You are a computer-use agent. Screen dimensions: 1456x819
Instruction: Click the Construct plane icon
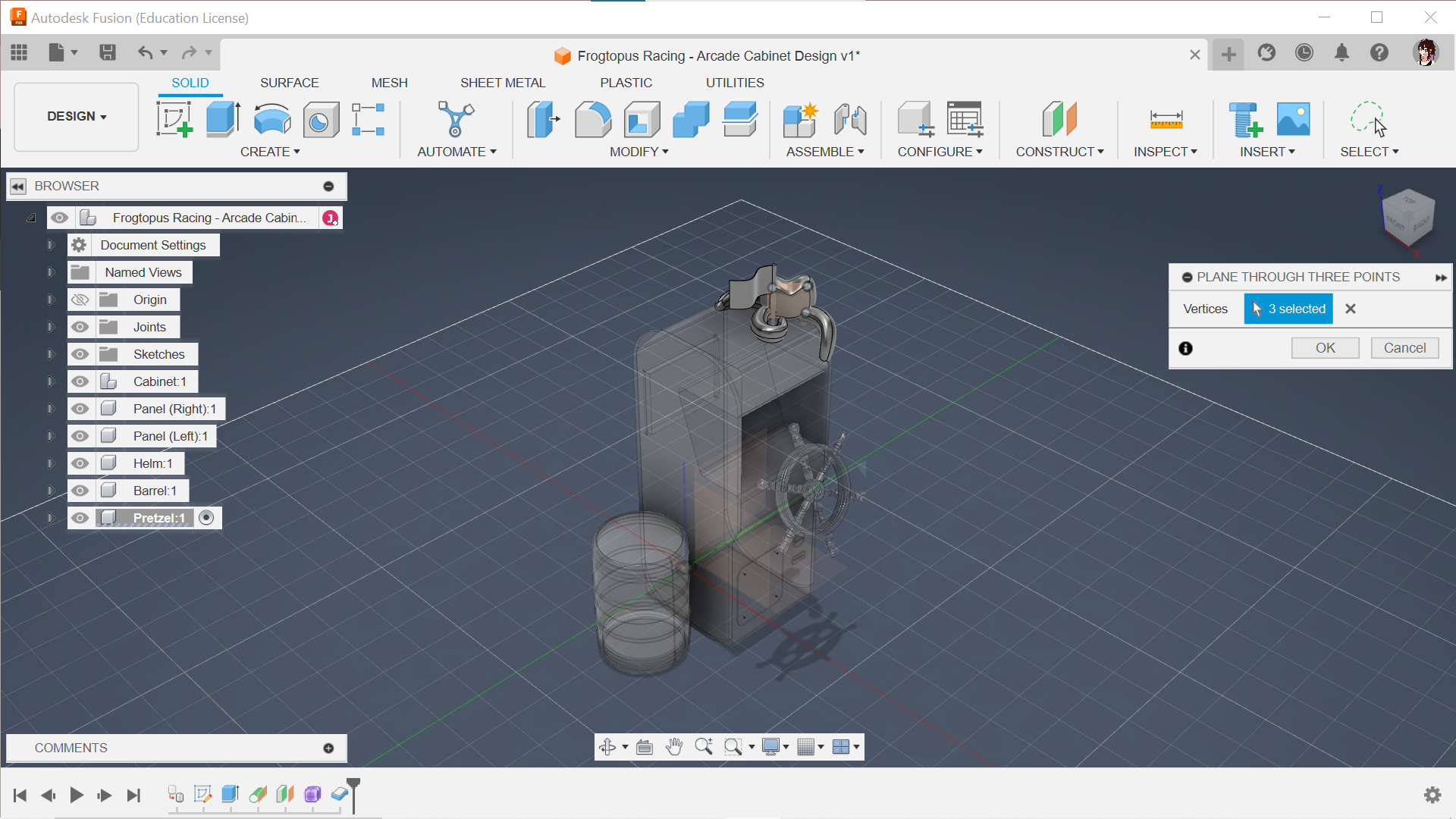pos(1059,119)
